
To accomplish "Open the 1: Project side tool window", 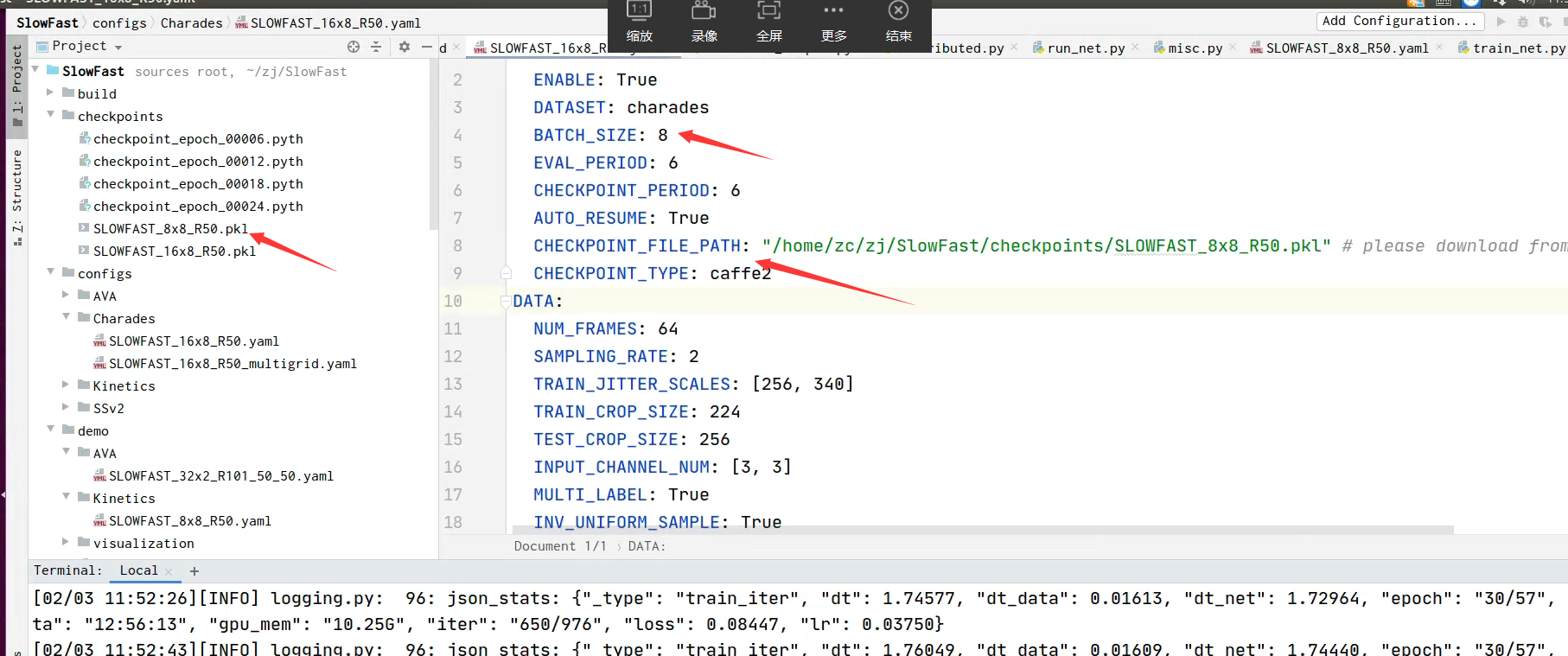I will (16, 85).
